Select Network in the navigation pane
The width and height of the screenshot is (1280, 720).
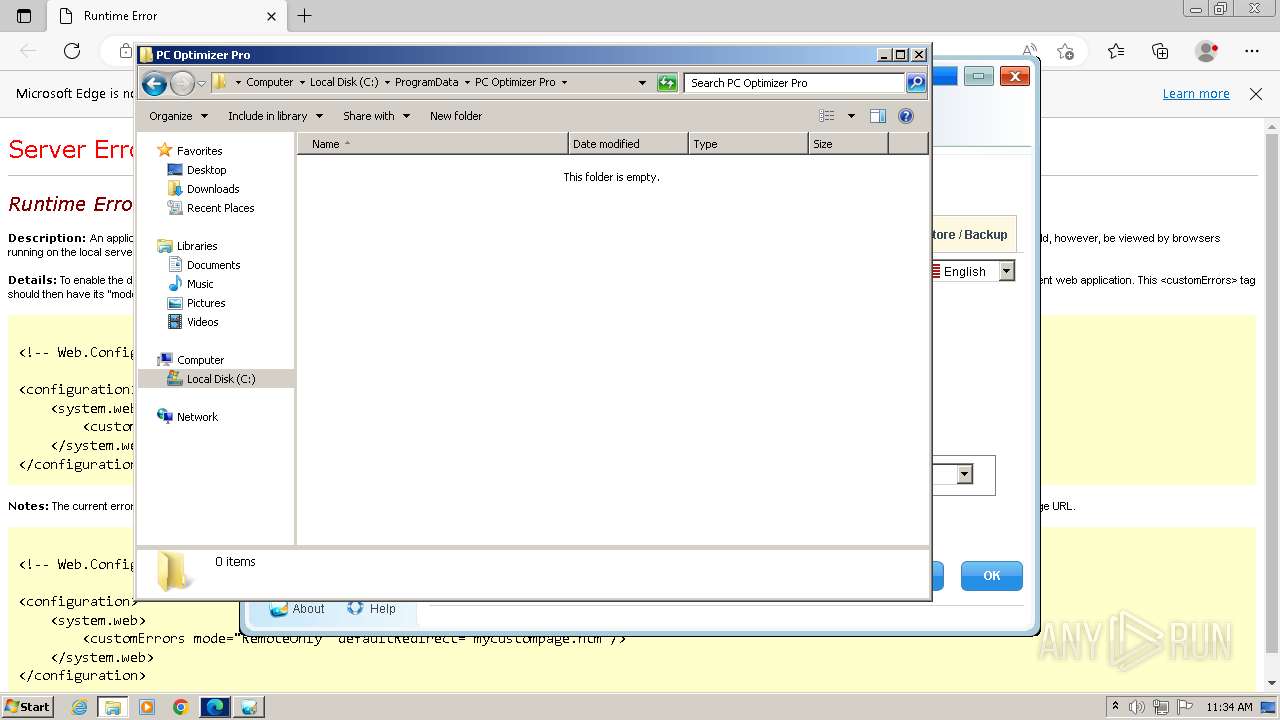(197, 417)
